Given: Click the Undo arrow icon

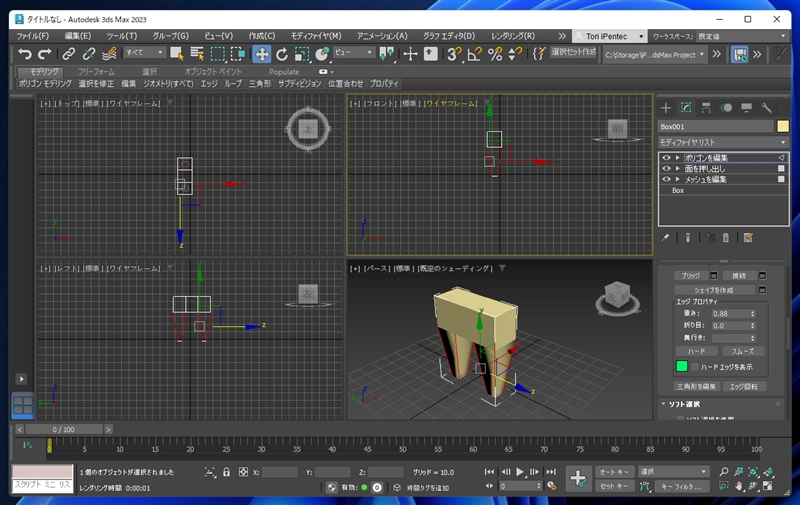Looking at the screenshot, I should point(24,54).
